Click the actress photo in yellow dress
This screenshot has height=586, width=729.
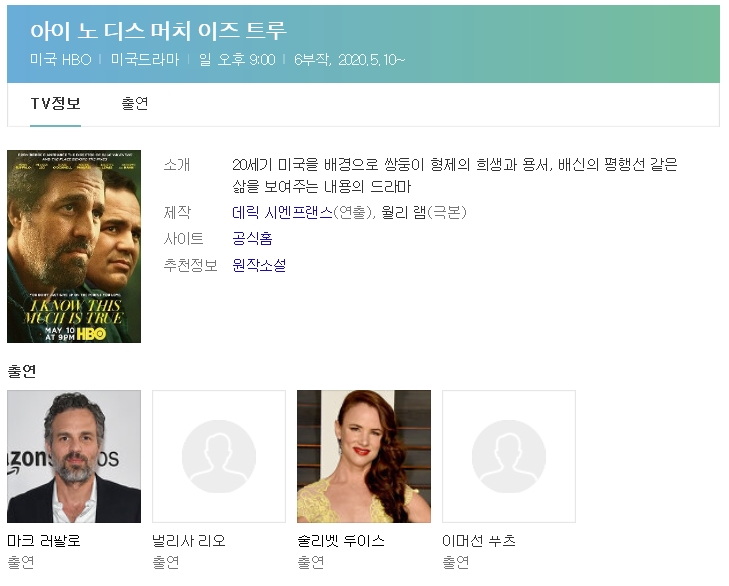364,456
